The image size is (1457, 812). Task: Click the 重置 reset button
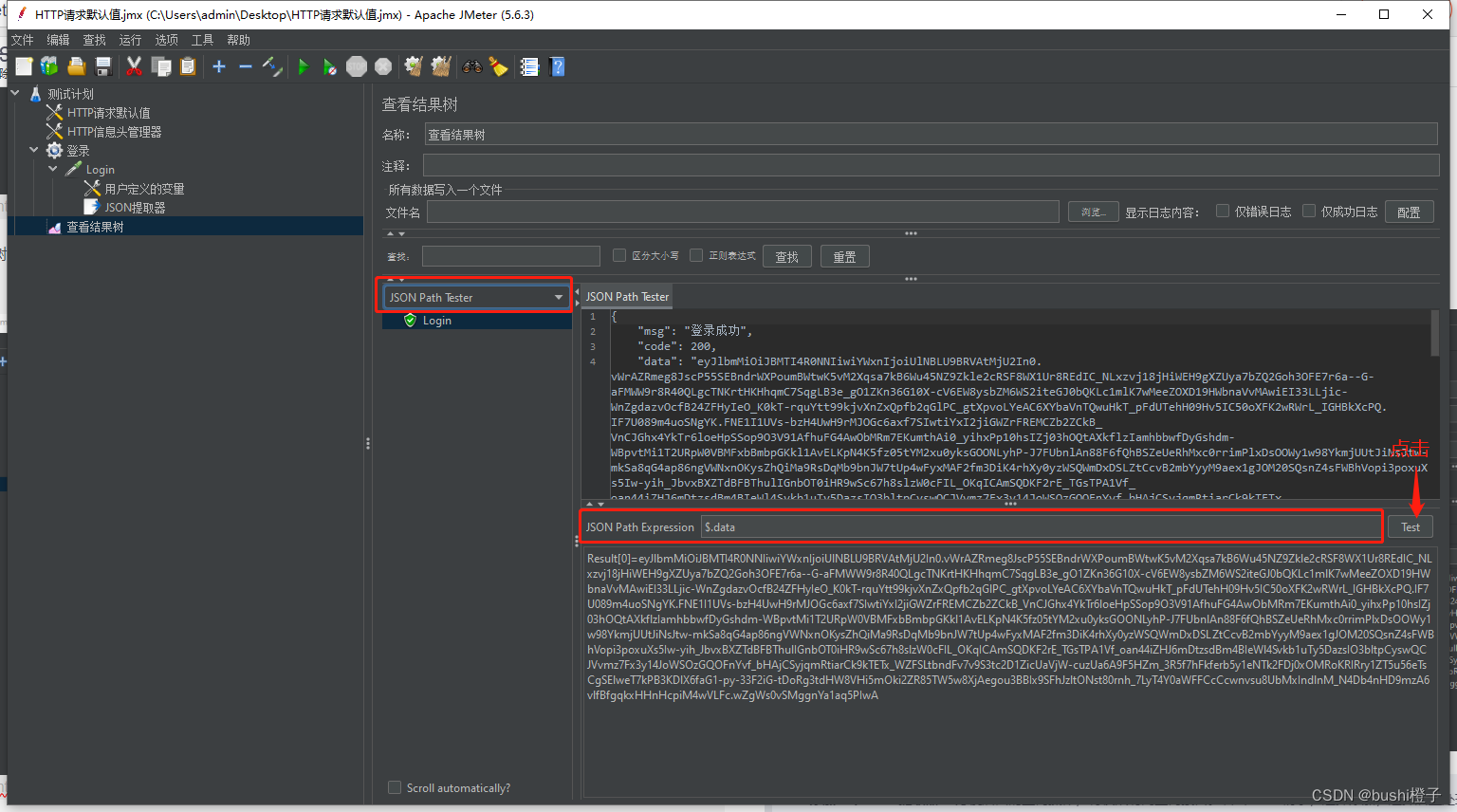coord(844,256)
